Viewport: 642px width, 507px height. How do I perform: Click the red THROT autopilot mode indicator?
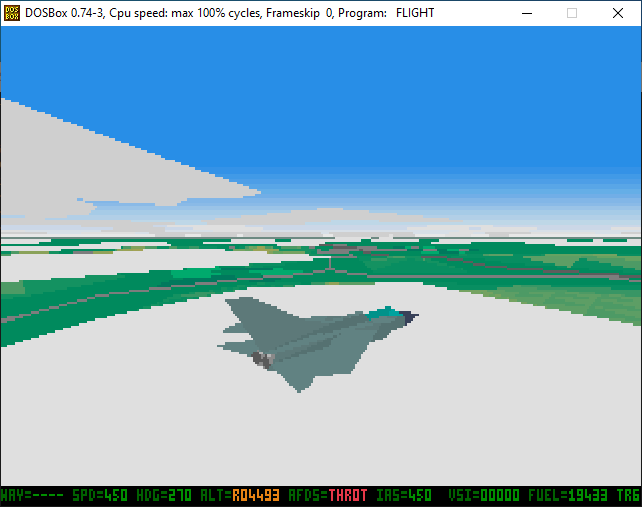coord(347,495)
